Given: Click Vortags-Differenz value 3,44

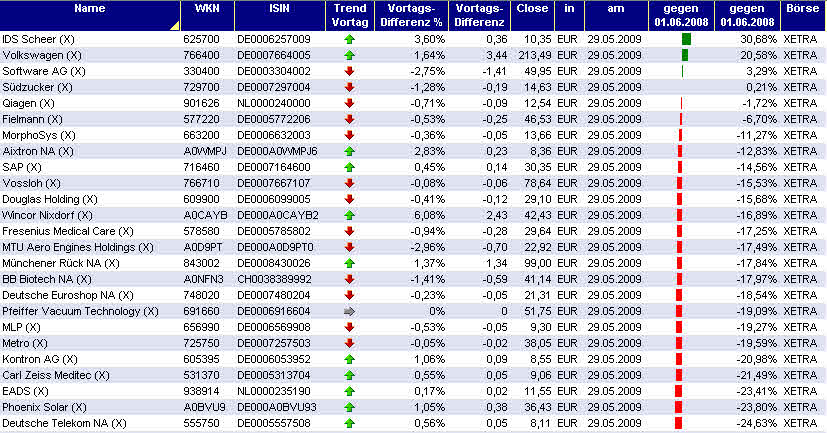Looking at the screenshot, I should click(497, 55).
